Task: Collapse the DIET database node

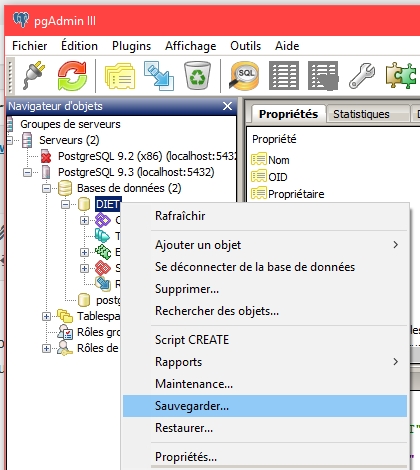Action: (x=65, y=204)
